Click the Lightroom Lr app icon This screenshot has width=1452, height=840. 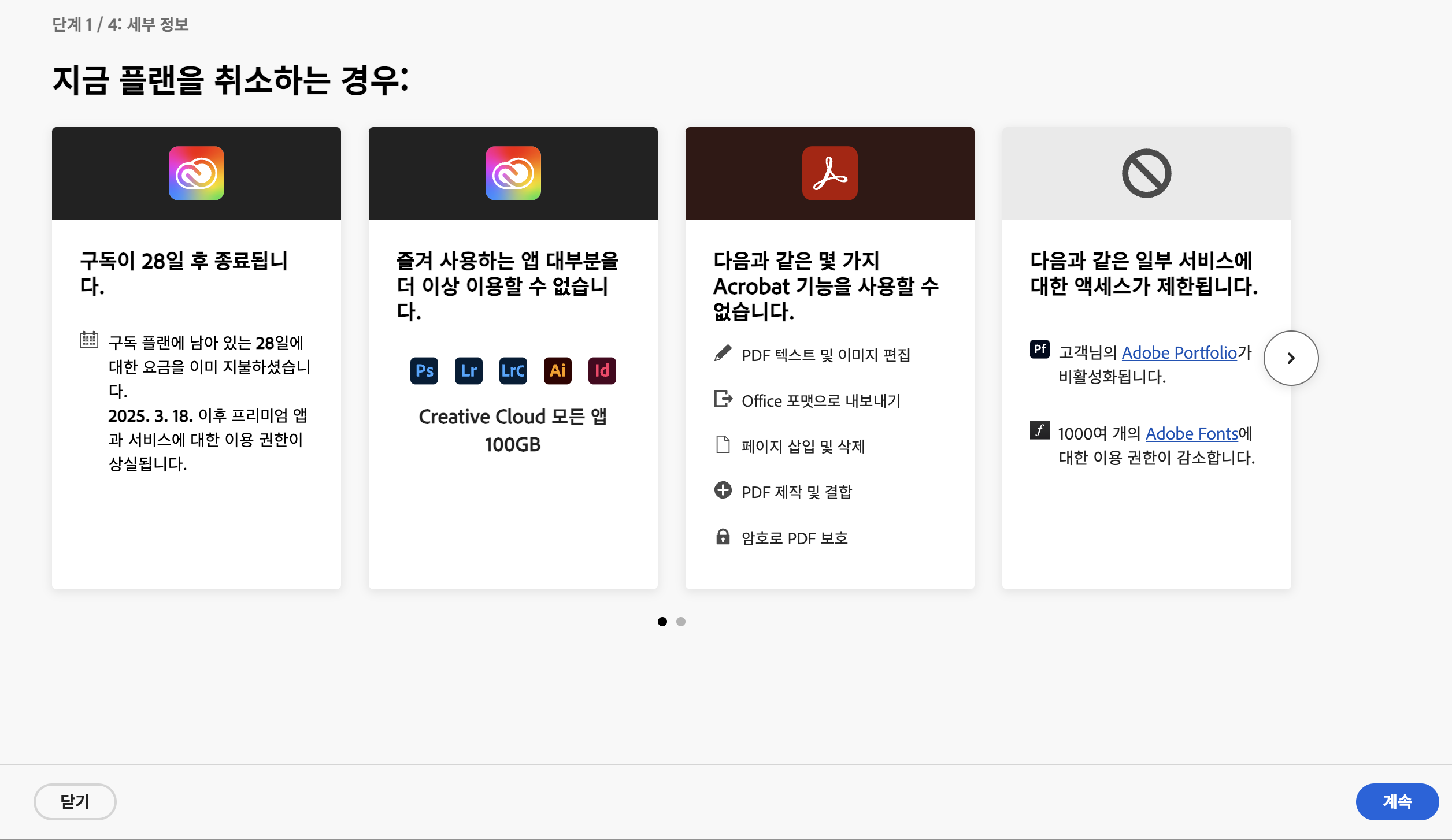click(x=469, y=370)
